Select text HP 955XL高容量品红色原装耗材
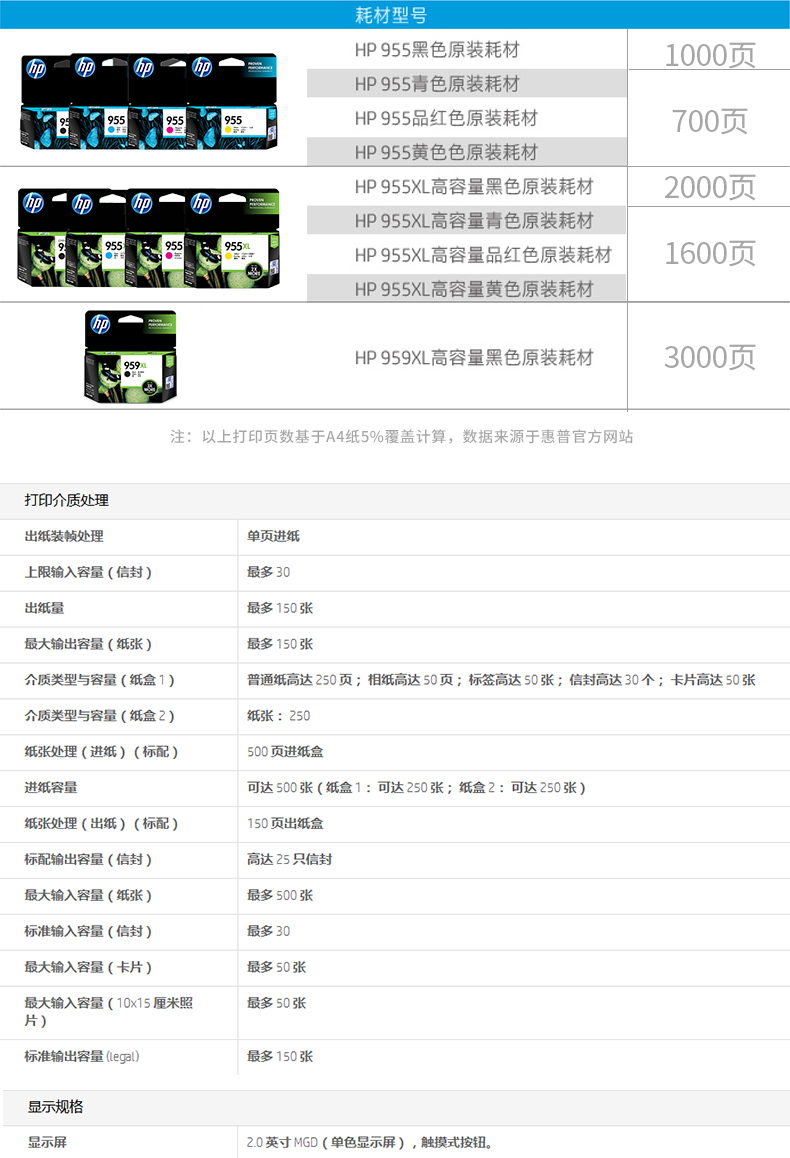This screenshot has height=1158, width=790. (x=483, y=255)
